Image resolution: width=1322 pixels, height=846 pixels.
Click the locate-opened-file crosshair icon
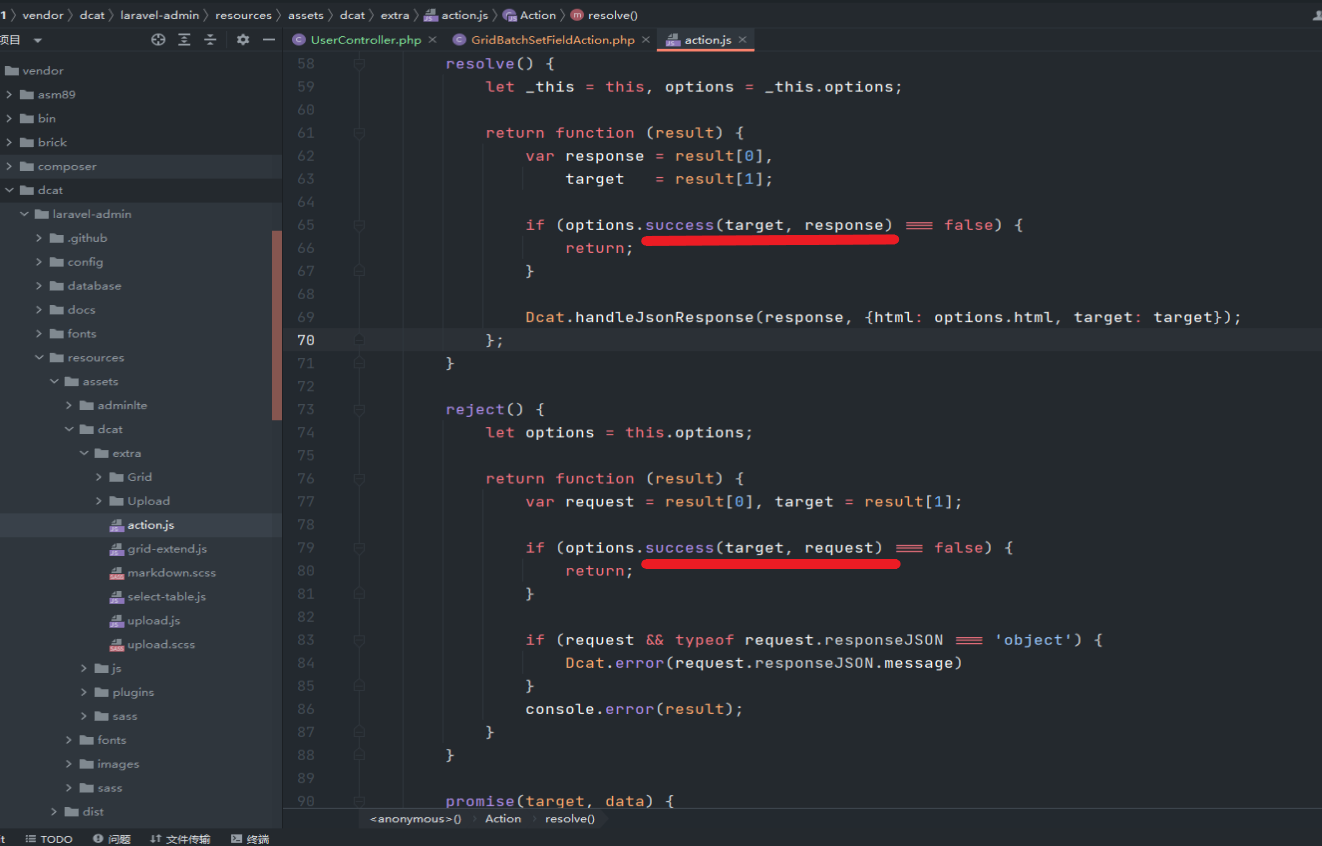coord(158,39)
